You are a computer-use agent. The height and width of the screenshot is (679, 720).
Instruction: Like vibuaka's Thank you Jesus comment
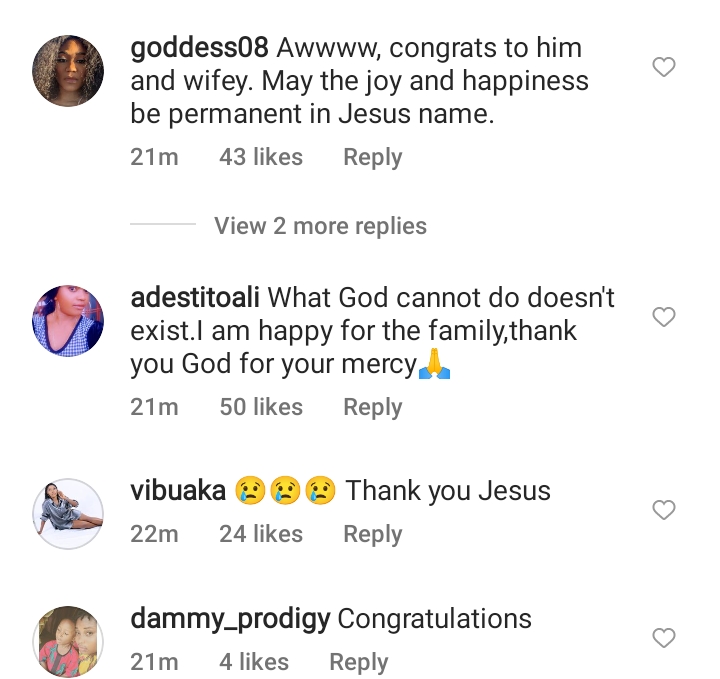664,511
